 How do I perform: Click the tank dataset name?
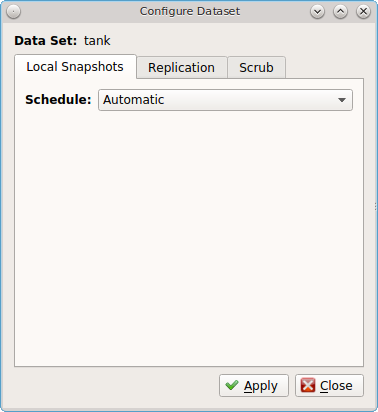[x=97, y=41]
